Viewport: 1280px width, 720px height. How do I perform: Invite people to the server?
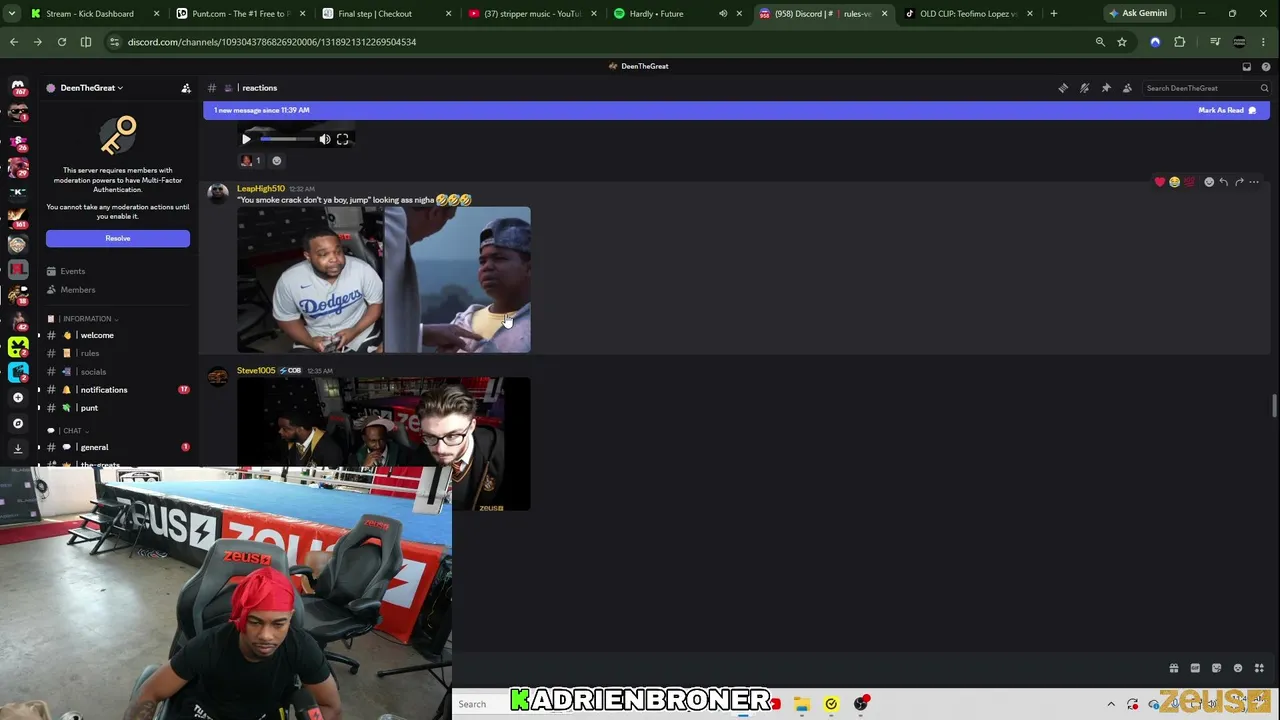coord(186,88)
